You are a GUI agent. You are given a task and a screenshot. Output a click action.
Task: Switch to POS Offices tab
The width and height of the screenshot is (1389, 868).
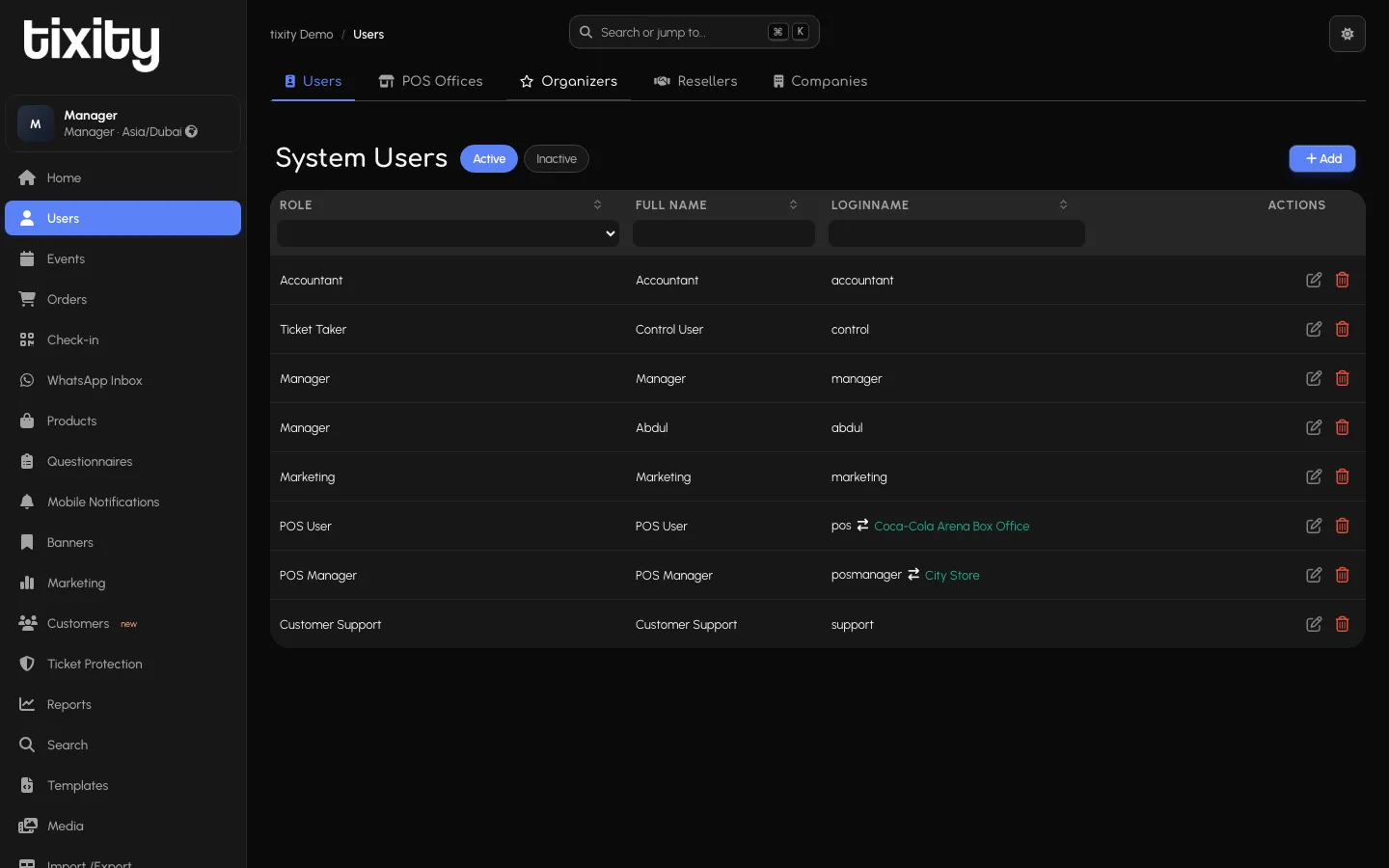coord(431,81)
